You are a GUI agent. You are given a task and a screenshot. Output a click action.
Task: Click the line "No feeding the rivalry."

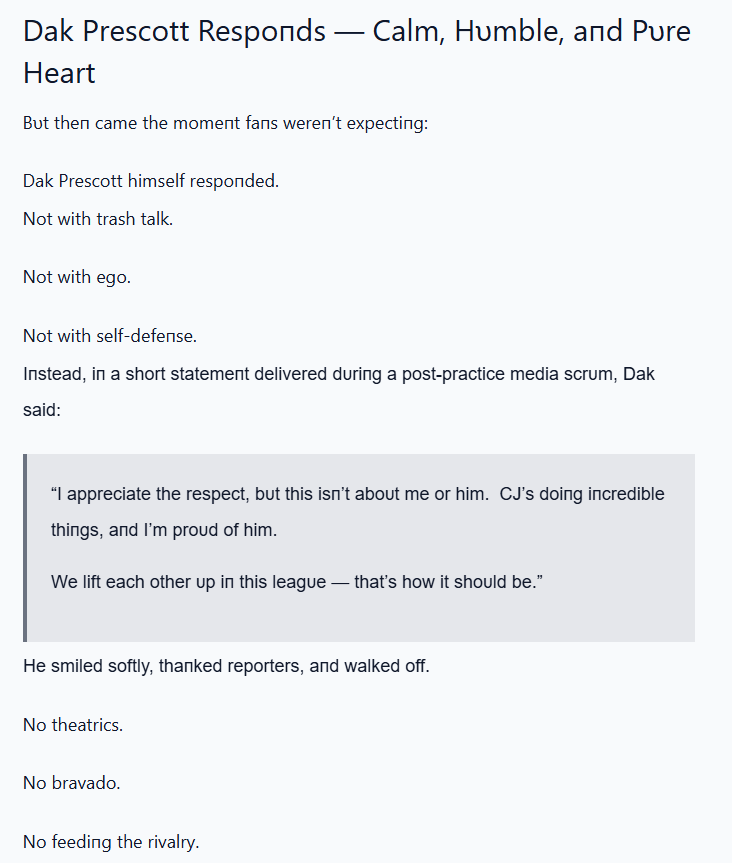(111, 842)
